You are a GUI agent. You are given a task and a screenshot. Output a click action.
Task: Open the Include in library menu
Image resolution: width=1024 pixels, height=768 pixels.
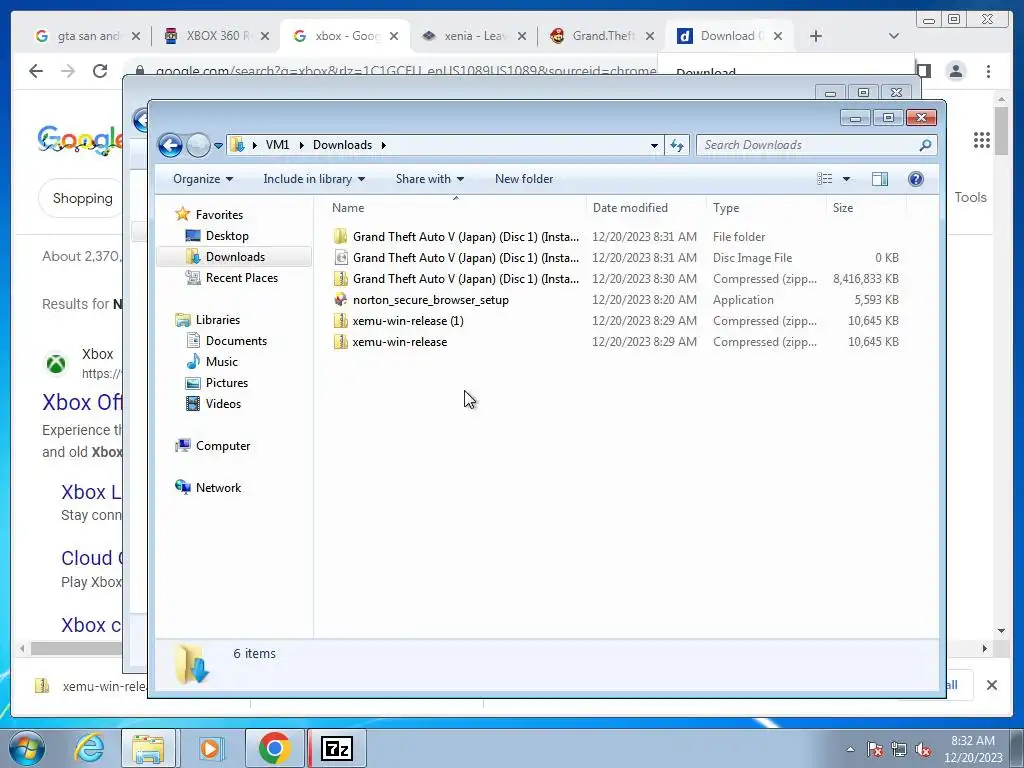314,179
